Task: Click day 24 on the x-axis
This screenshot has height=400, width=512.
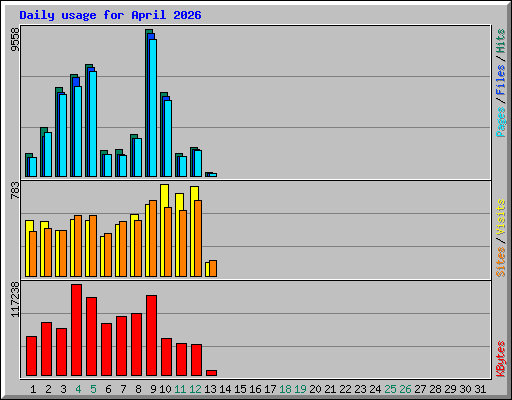Action: click(375, 389)
